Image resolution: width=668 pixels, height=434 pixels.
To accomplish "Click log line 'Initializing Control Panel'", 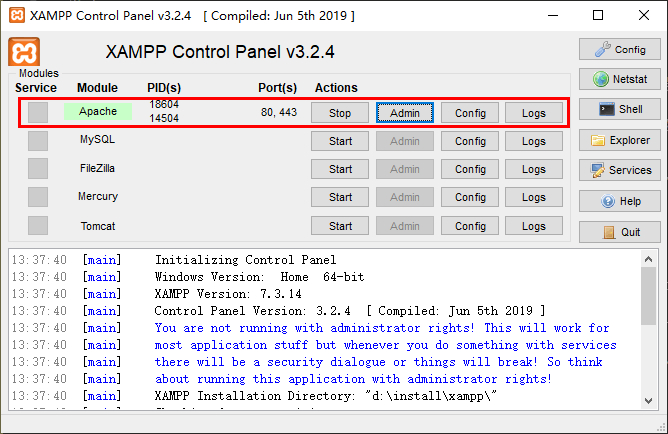I will (x=245, y=260).
